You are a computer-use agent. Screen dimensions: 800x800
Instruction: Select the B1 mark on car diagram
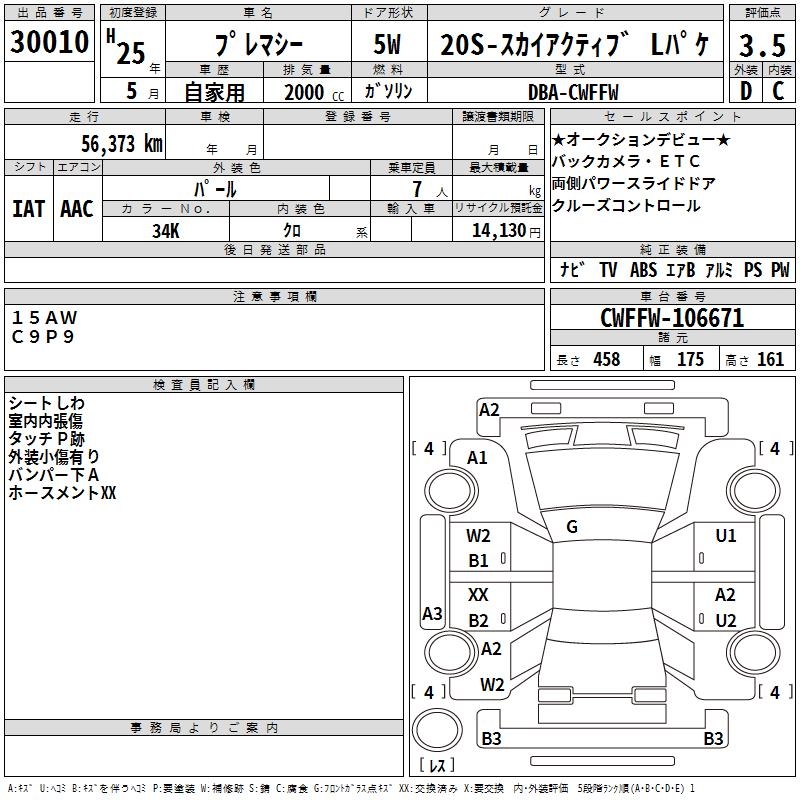pyautogui.click(x=478, y=560)
